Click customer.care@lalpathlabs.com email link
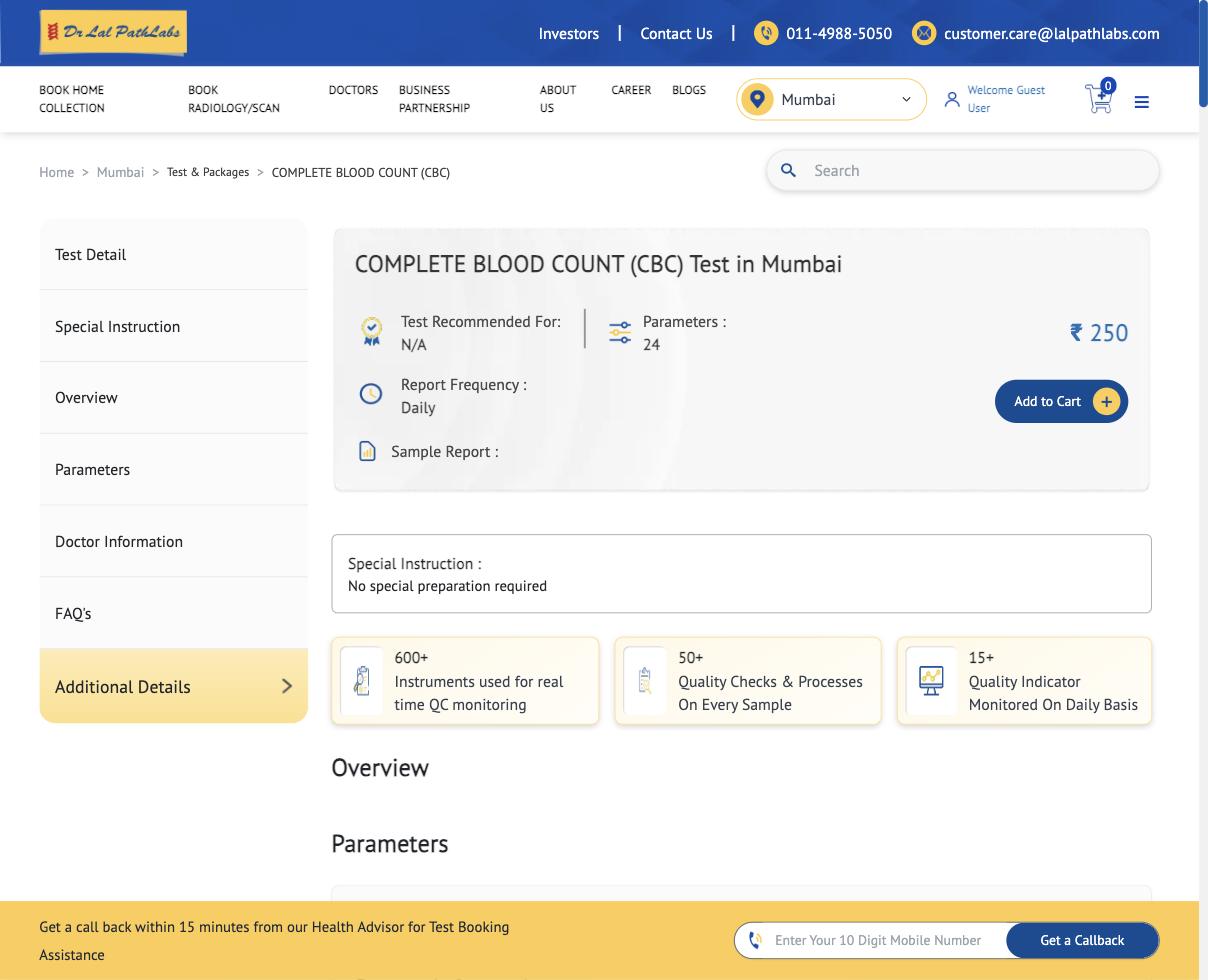Image resolution: width=1208 pixels, height=980 pixels. coord(1052,33)
